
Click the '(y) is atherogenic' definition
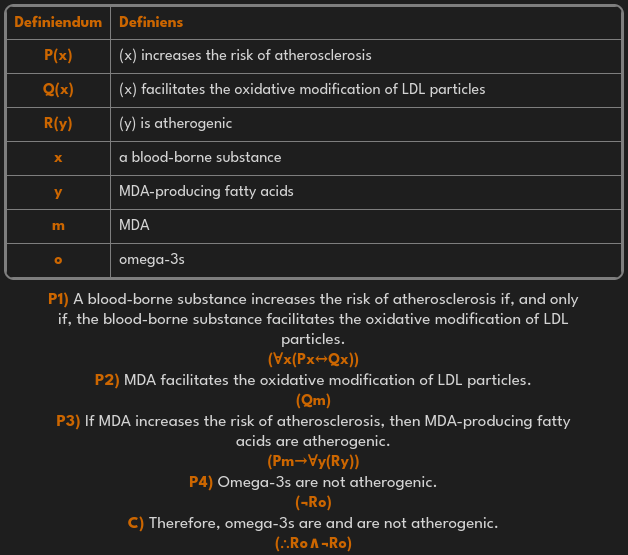[175, 123]
